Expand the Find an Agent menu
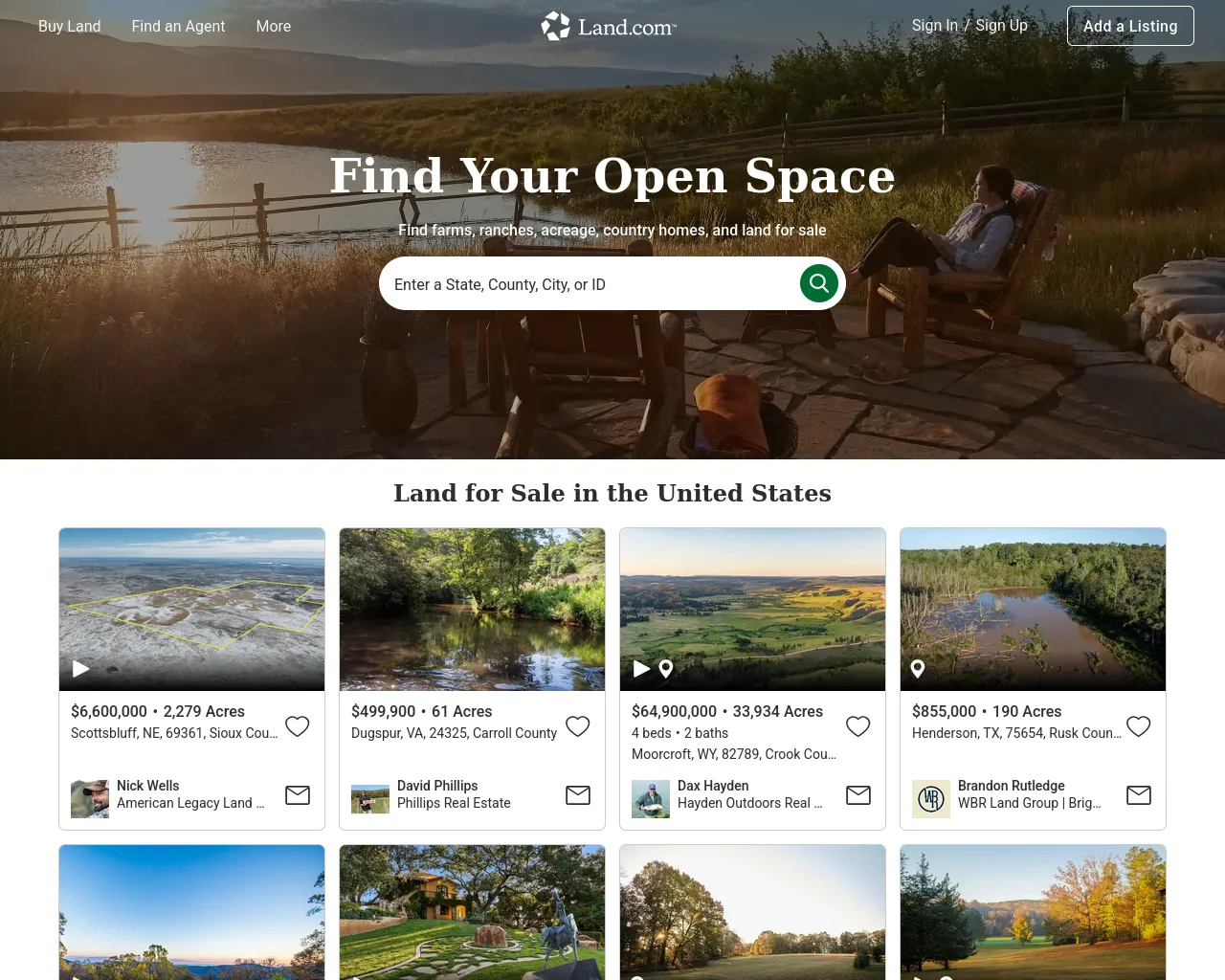Image resolution: width=1225 pixels, height=980 pixels. (178, 26)
